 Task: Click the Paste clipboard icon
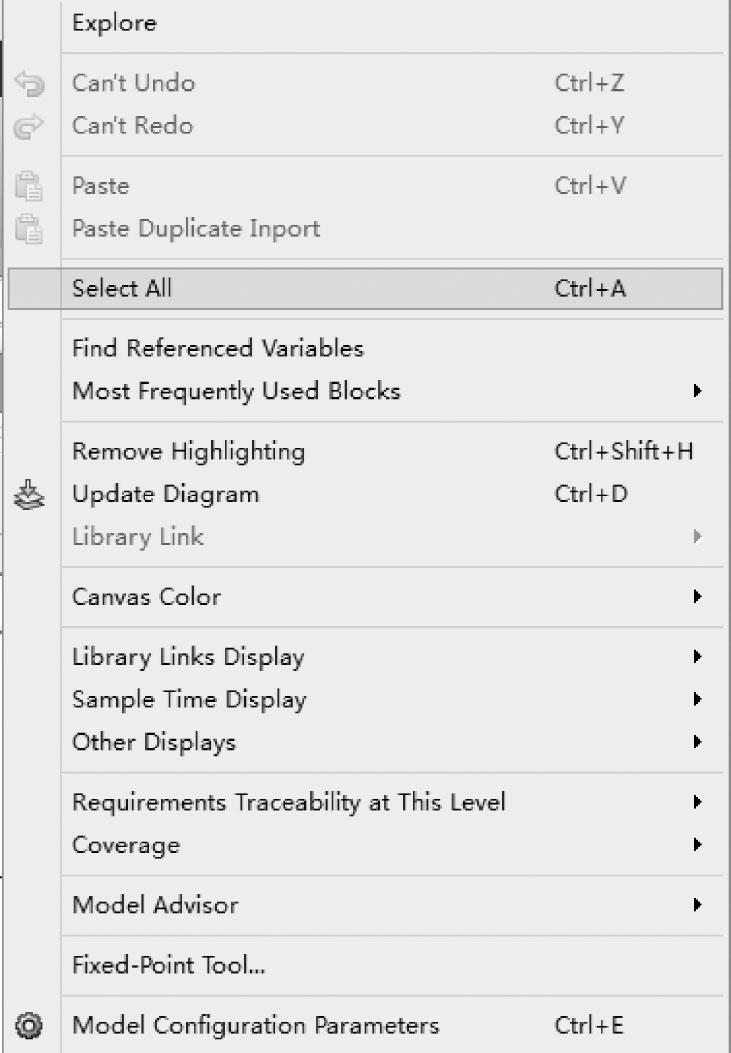(x=29, y=186)
